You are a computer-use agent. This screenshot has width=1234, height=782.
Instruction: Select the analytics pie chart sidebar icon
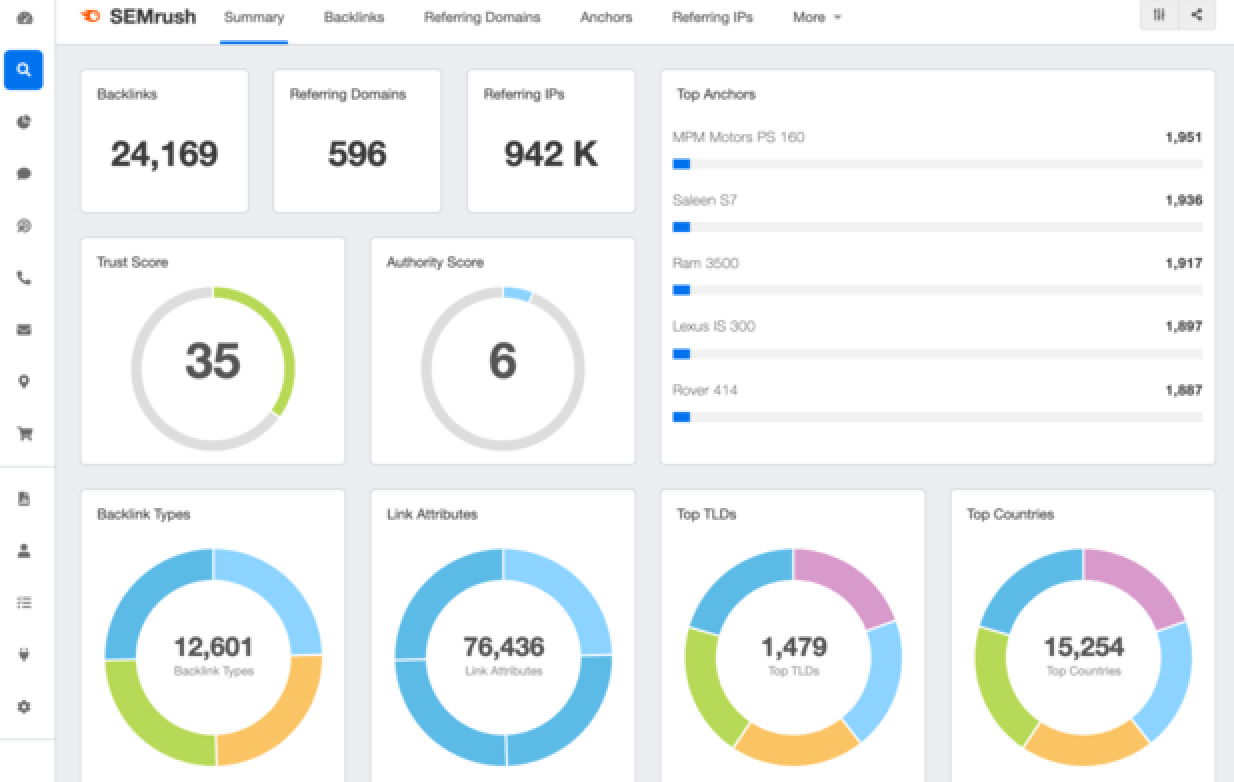tap(23, 122)
